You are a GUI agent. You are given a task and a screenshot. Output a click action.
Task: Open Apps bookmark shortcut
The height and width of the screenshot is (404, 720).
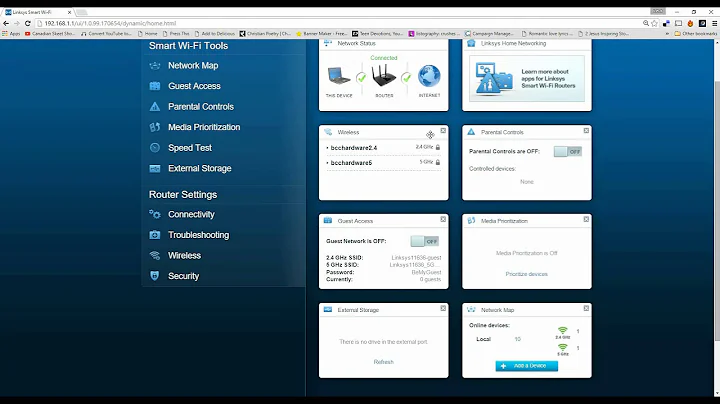(x=11, y=34)
